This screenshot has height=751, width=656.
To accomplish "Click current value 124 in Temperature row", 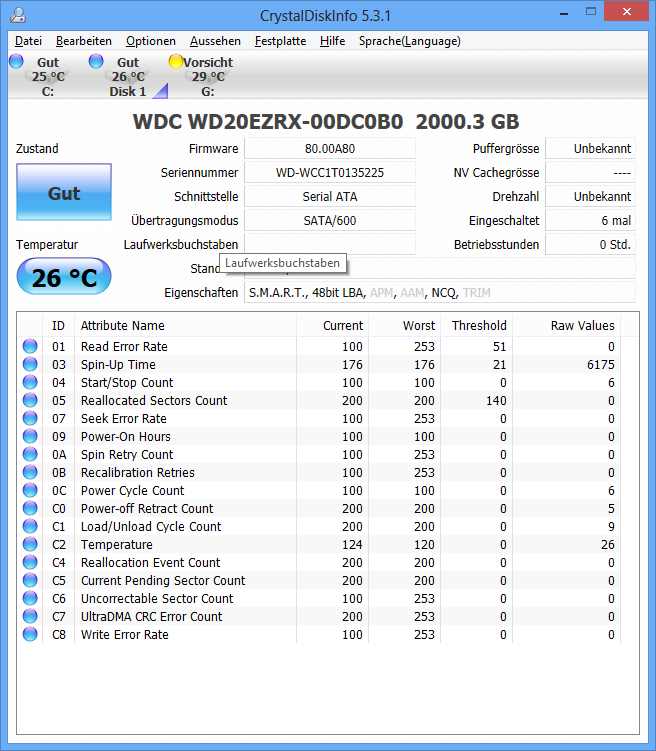I will pos(352,545).
